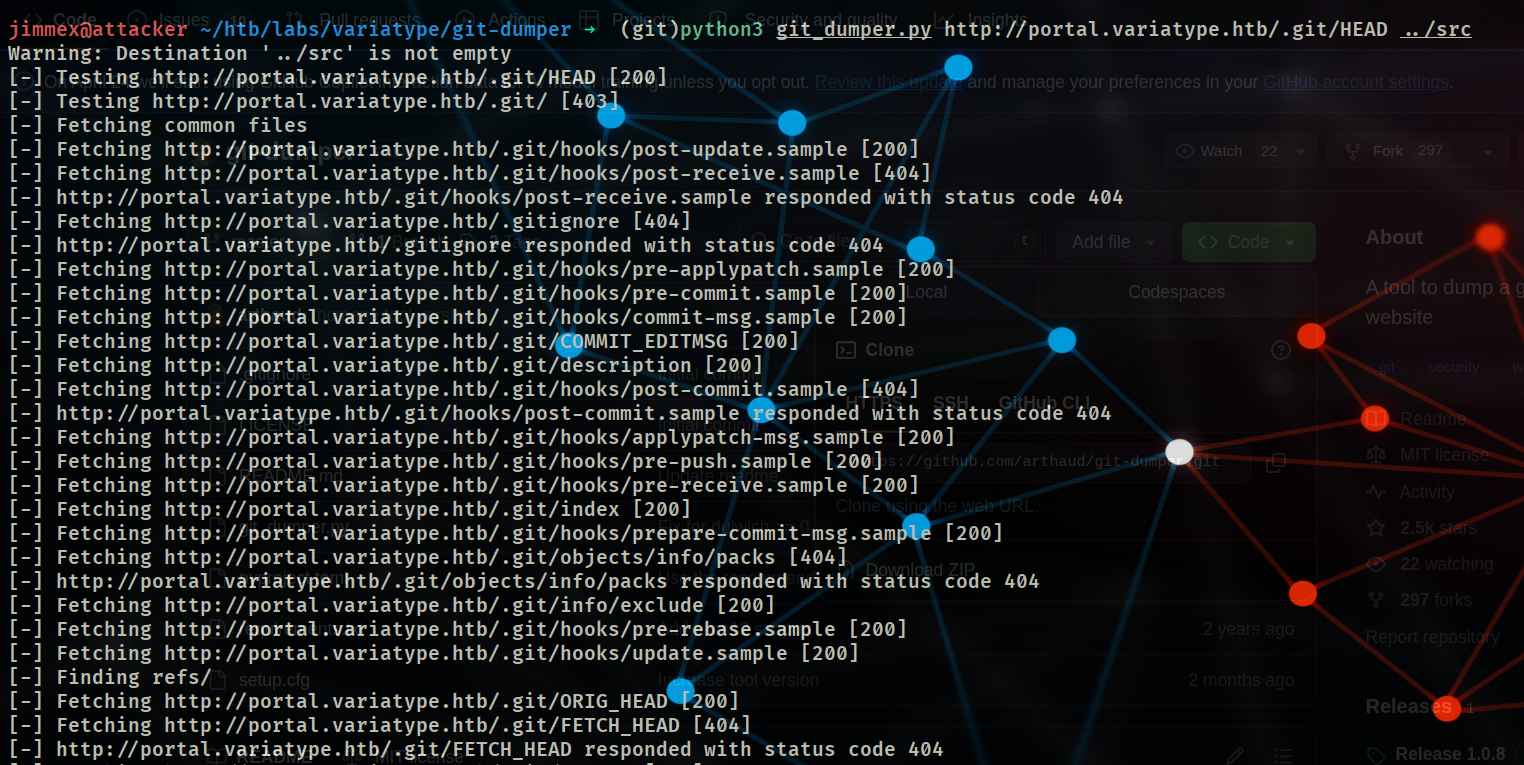Open Release 1.0.8 link
The image size is (1524, 765).
(x=1450, y=754)
